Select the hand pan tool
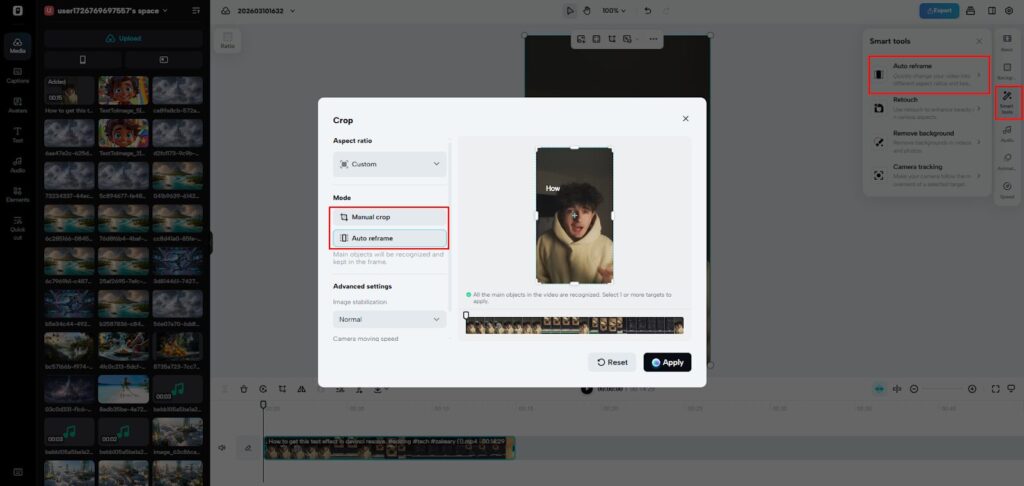The image size is (1024, 486). [x=589, y=11]
